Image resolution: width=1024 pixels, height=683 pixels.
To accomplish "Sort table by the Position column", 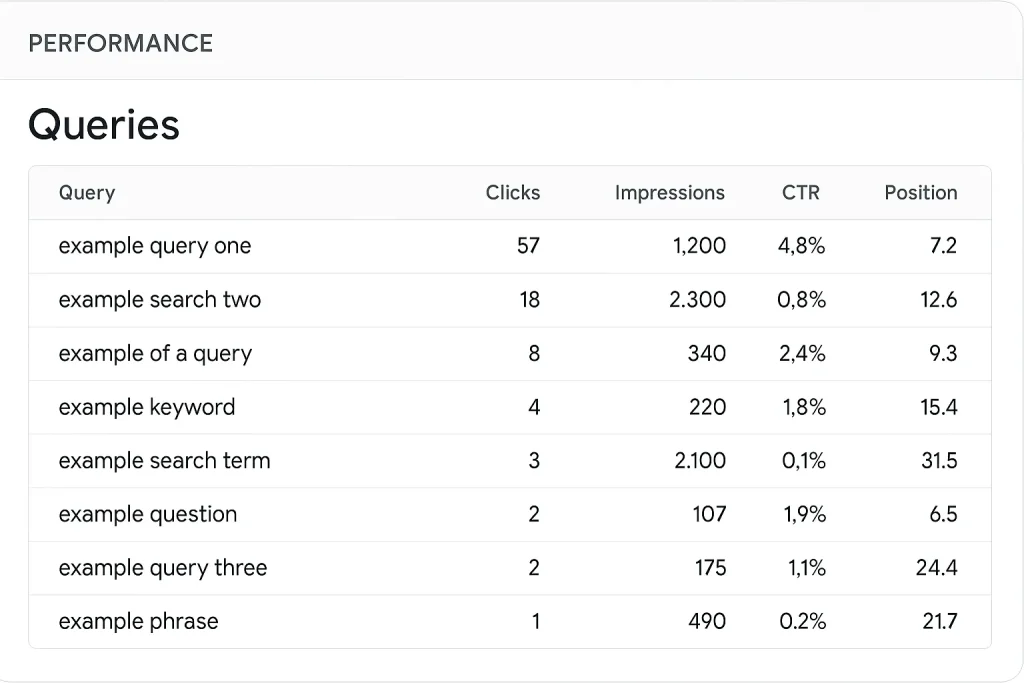I will point(920,193).
